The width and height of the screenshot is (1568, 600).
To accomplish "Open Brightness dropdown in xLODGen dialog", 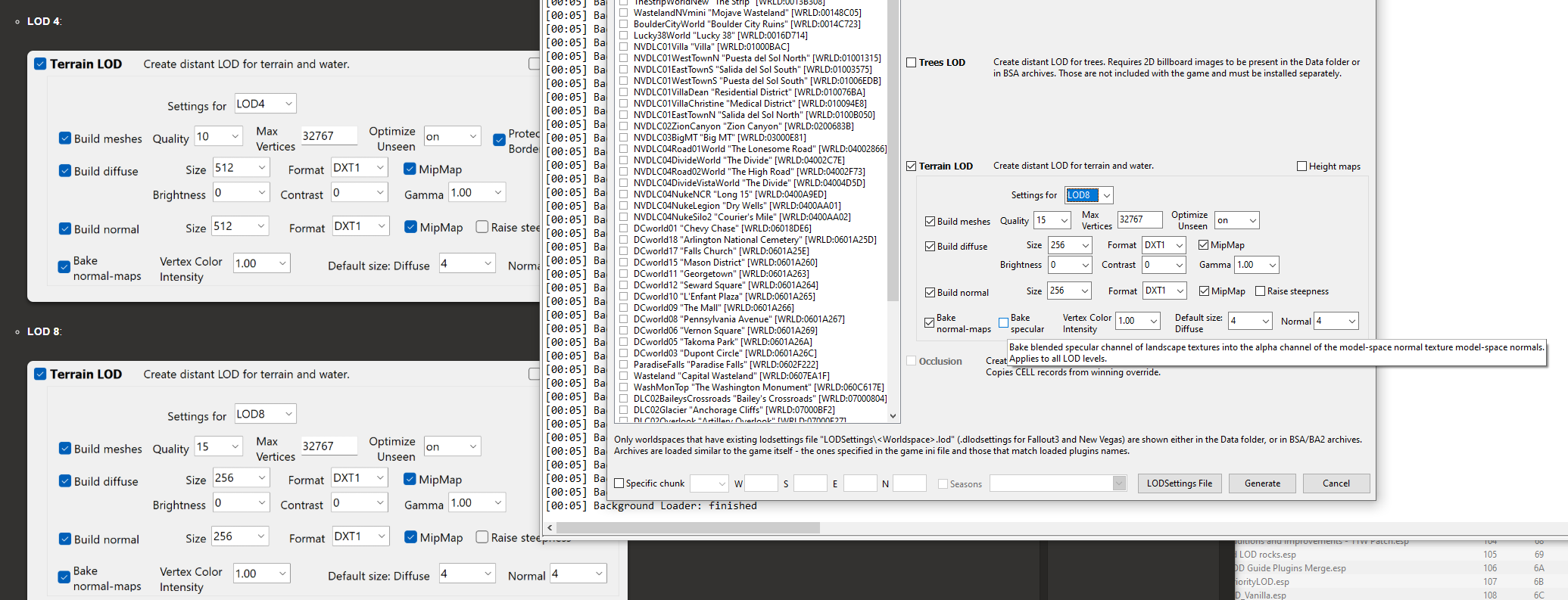I will pos(1070,265).
